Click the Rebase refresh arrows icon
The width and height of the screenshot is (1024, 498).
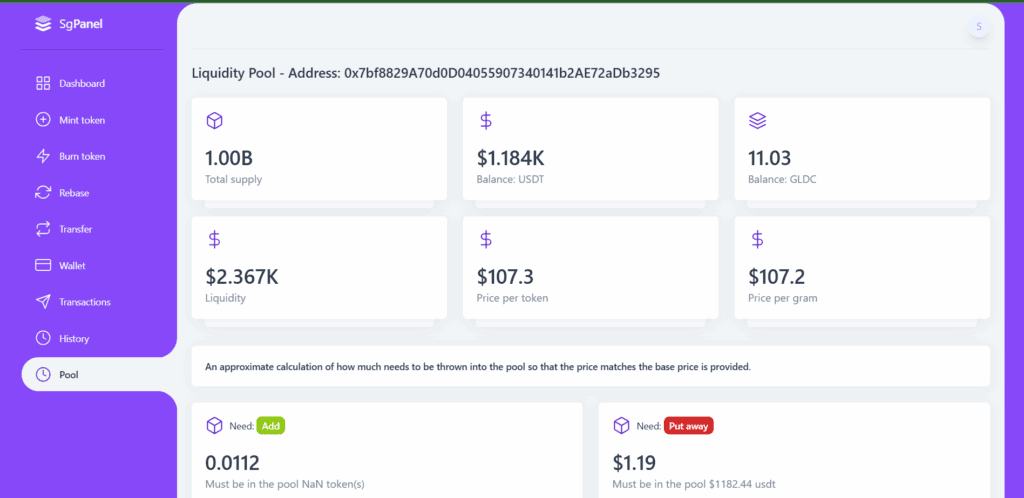point(43,193)
